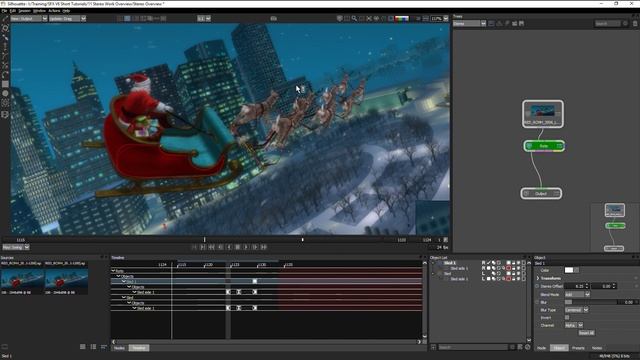Screen dimensions: 640x360
Task: Click the shield mask icon in viewer toolbar
Action: (340, 18)
